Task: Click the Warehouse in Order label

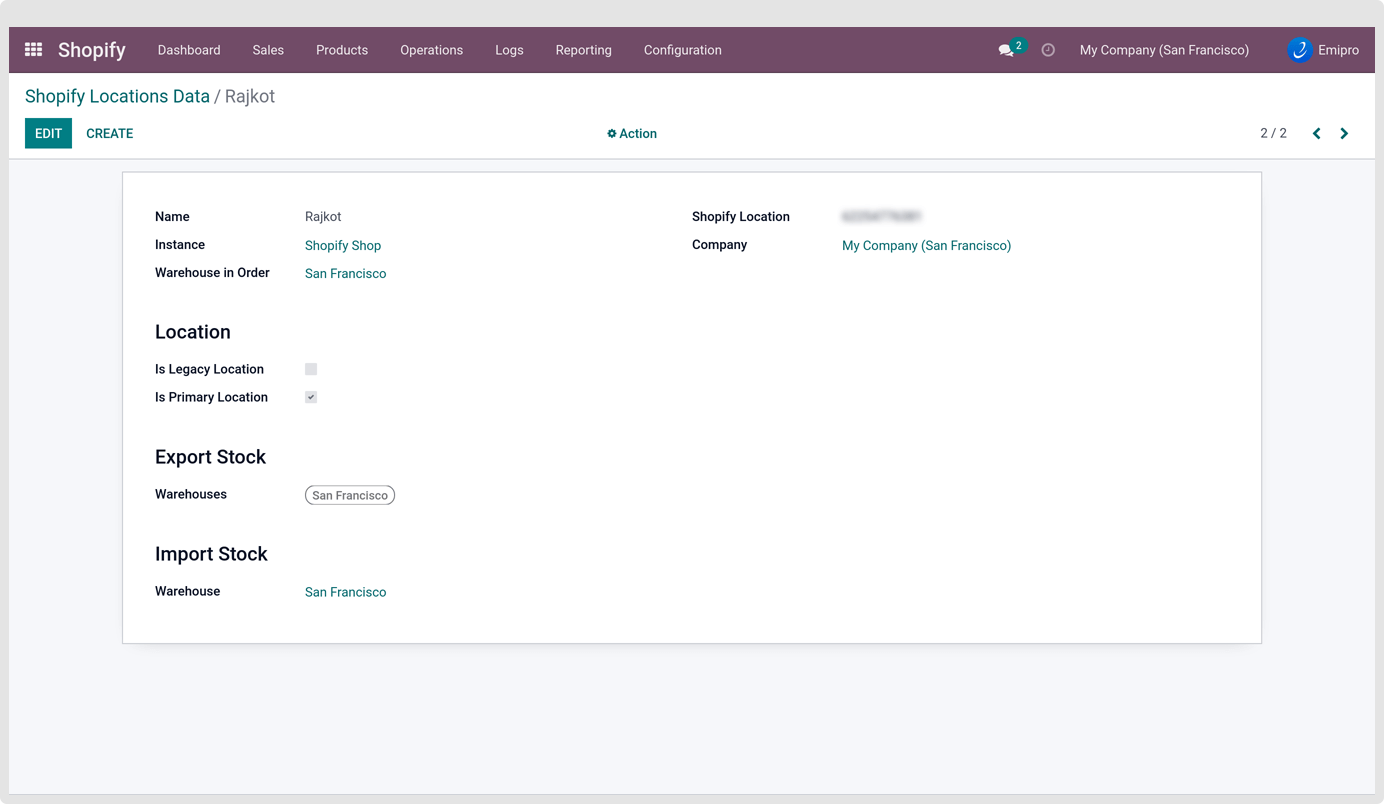Action: [212, 272]
